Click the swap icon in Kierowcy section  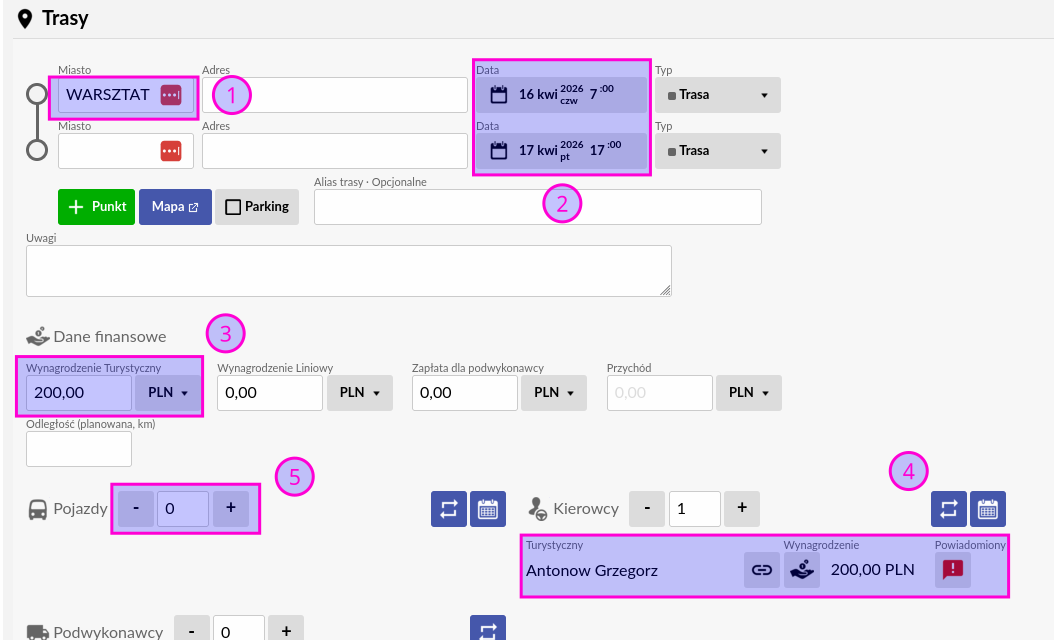pyautogui.click(x=948, y=509)
